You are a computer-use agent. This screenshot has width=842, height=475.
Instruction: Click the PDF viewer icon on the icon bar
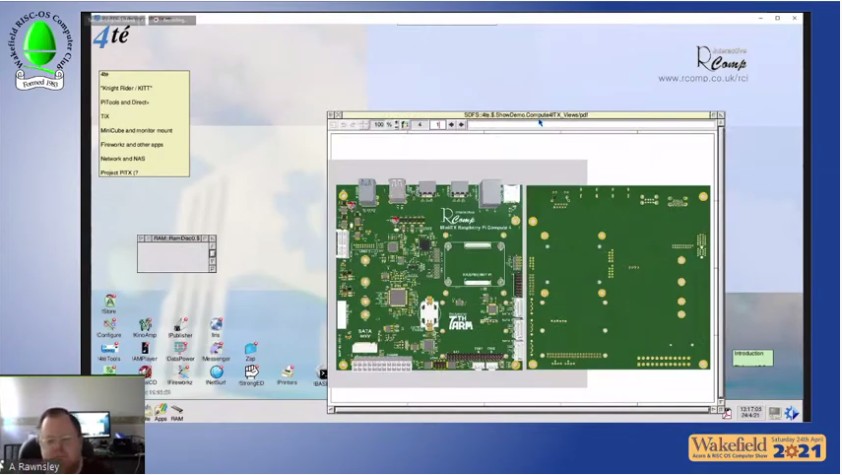pyautogui.click(x=727, y=413)
